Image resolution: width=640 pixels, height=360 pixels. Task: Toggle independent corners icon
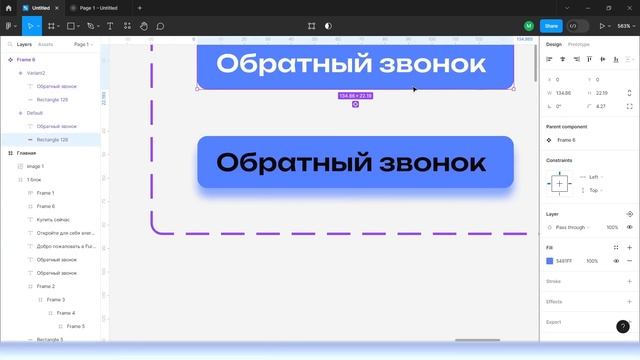click(x=629, y=106)
